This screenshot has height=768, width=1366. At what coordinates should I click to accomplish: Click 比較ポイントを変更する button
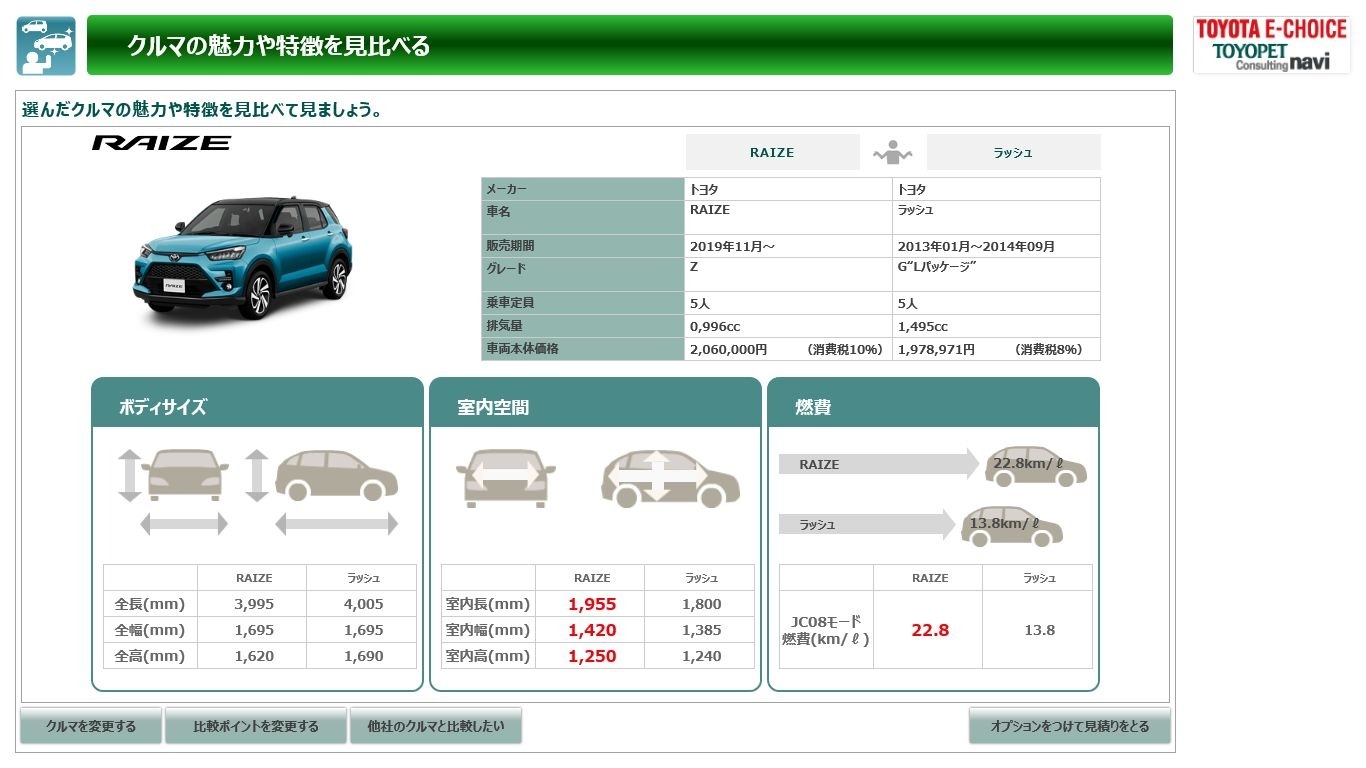click(256, 726)
